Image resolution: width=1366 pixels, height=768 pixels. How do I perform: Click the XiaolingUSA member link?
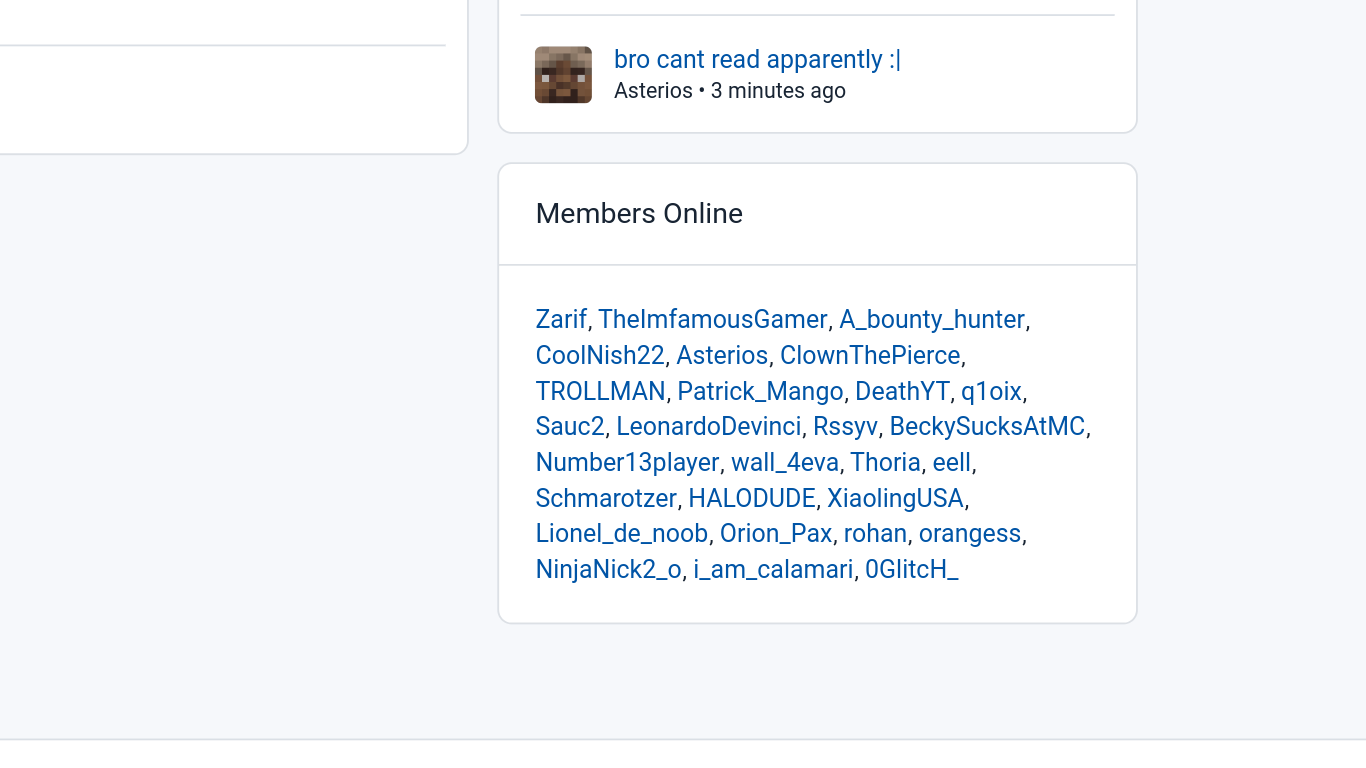click(895, 498)
